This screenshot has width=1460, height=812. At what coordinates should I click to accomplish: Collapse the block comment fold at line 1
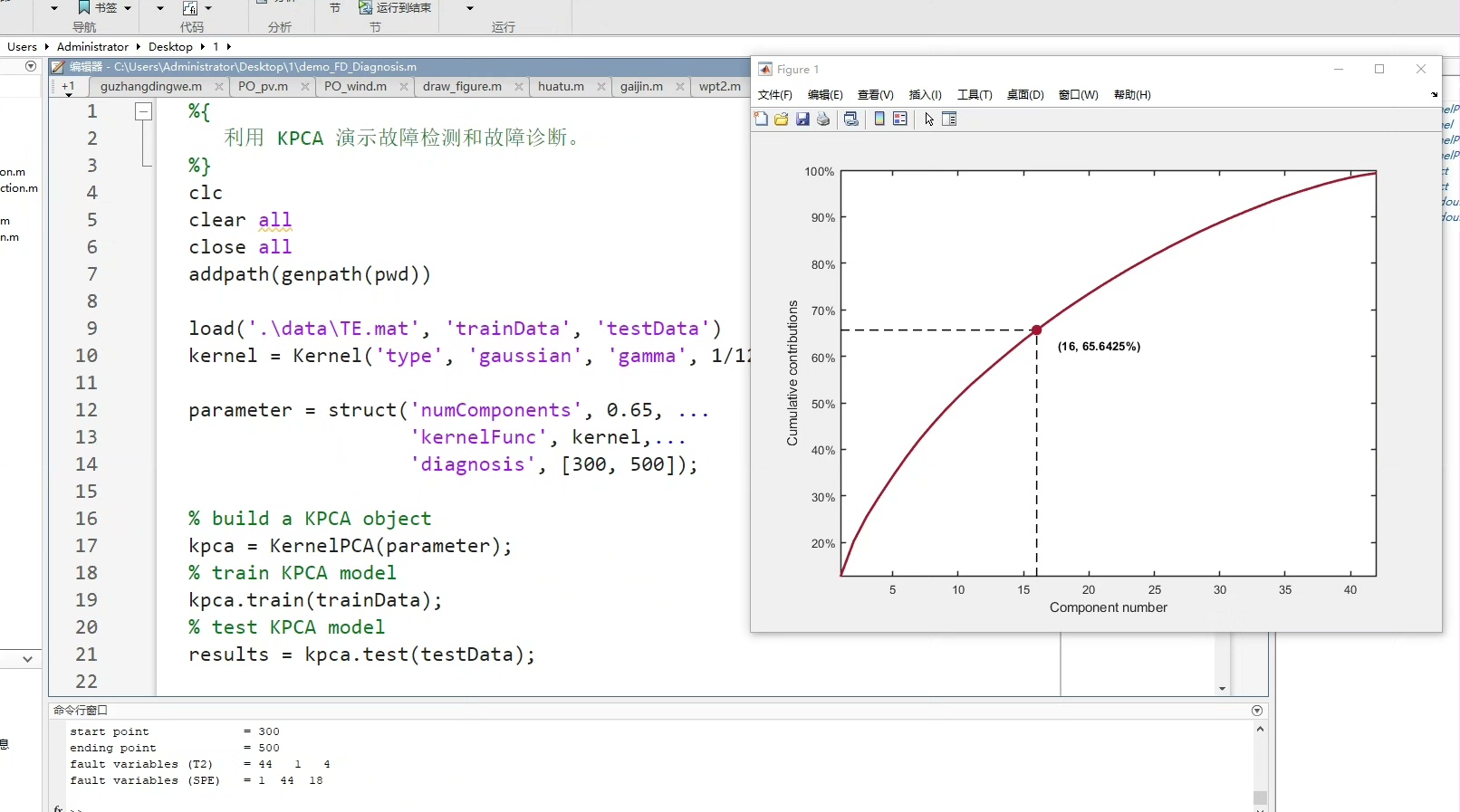pos(143,111)
